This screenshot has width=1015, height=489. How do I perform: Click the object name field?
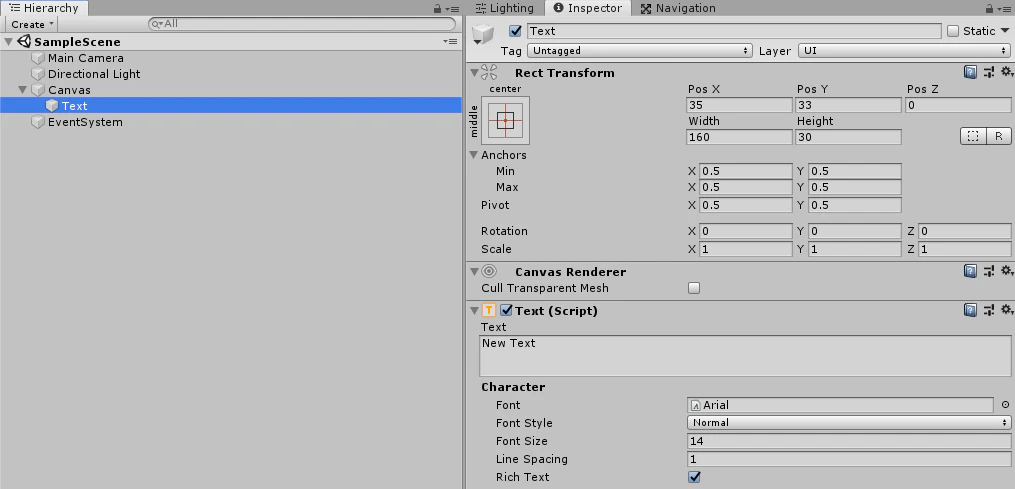pos(734,30)
